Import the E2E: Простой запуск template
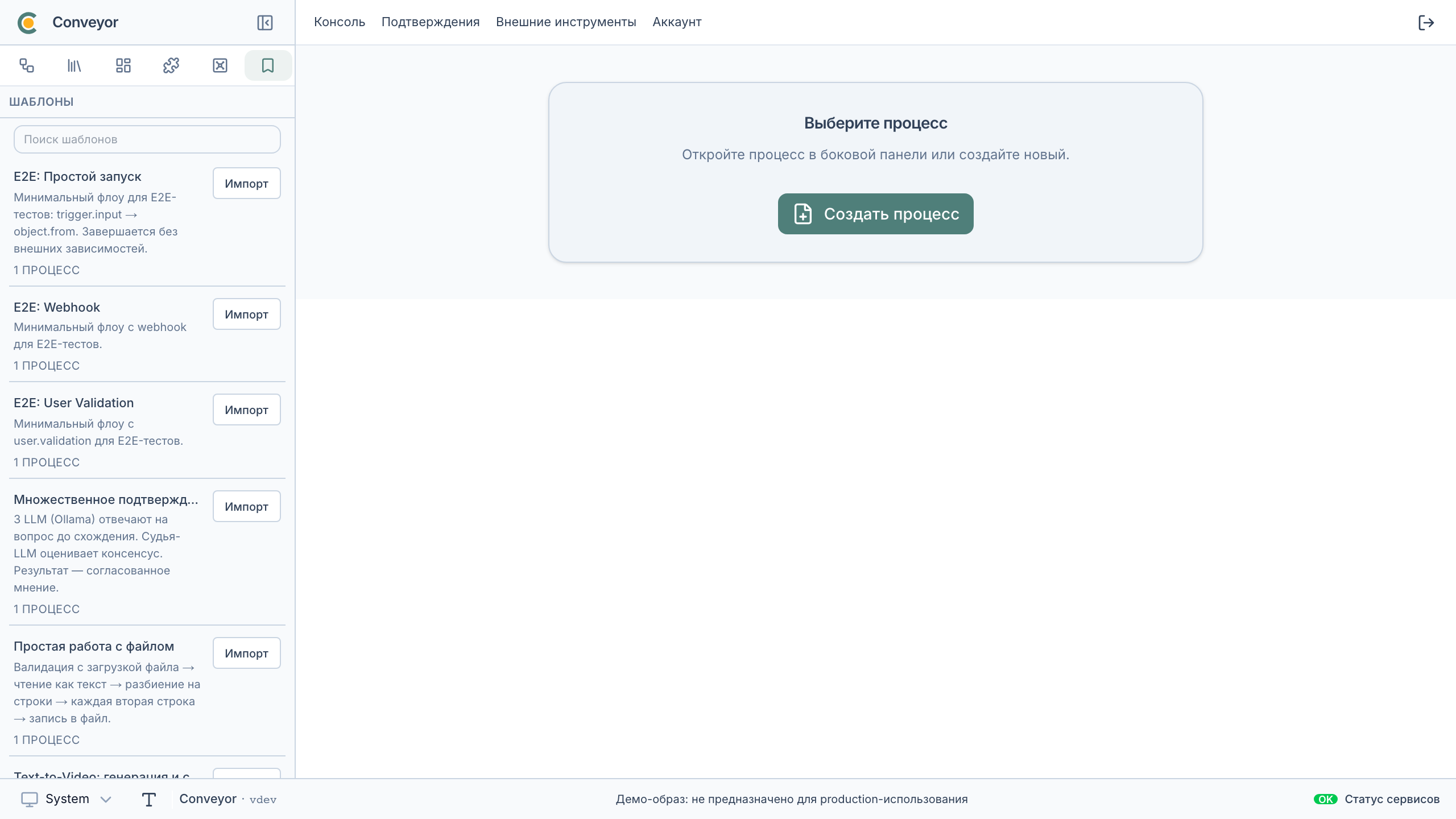The height and width of the screenshot is (819, 1456). tap(247, 183)
